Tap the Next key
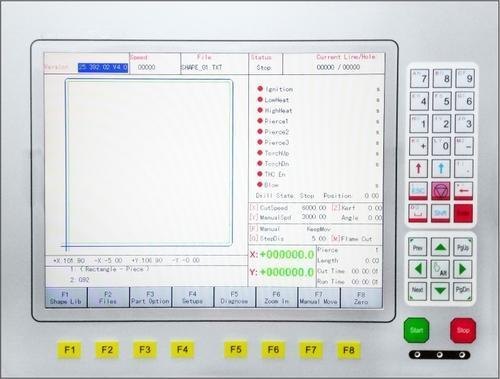 pyautogui.click(x=418, y=291)
